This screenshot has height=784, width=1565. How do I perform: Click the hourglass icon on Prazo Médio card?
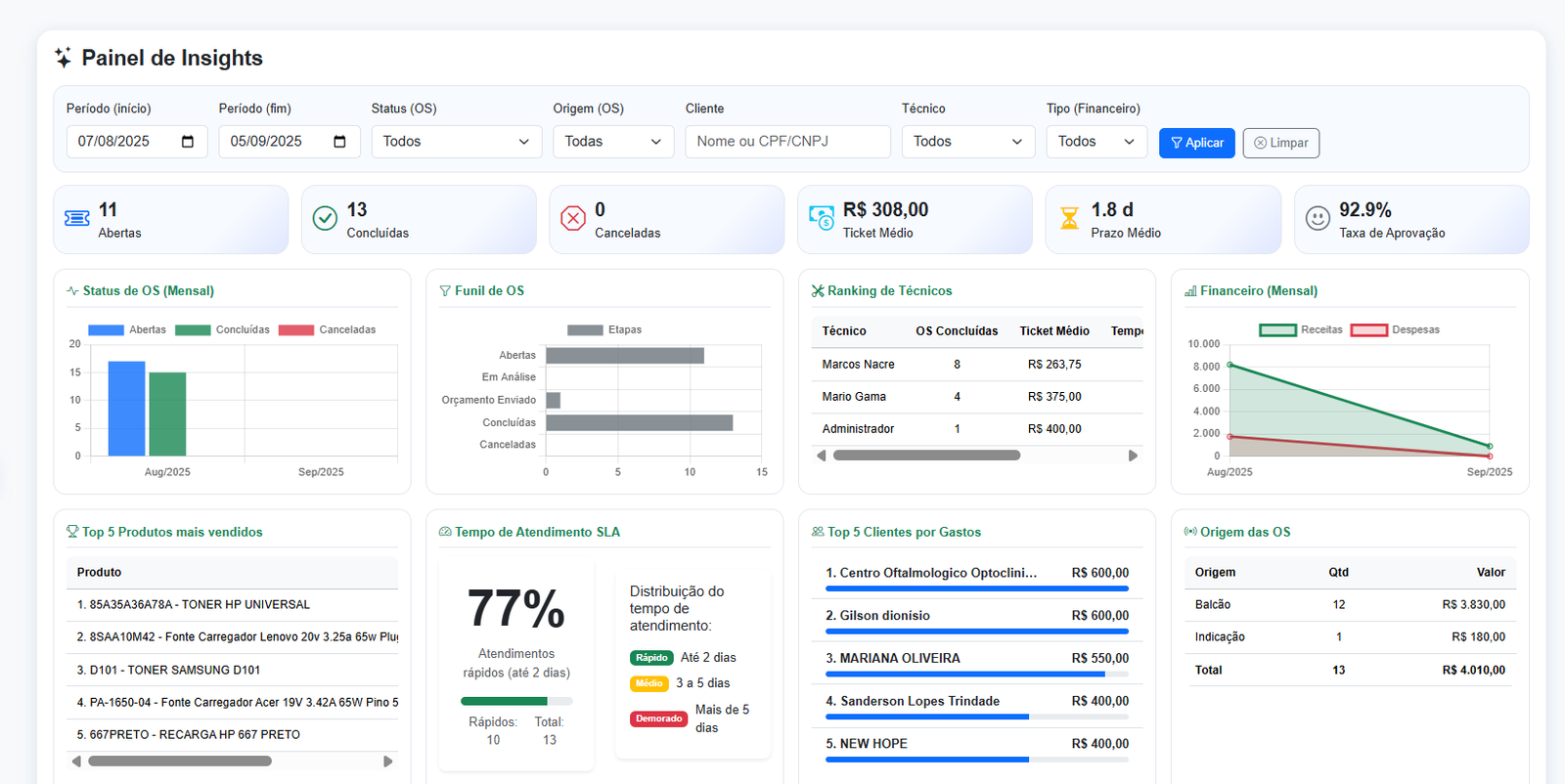(x=1070, y=218)
